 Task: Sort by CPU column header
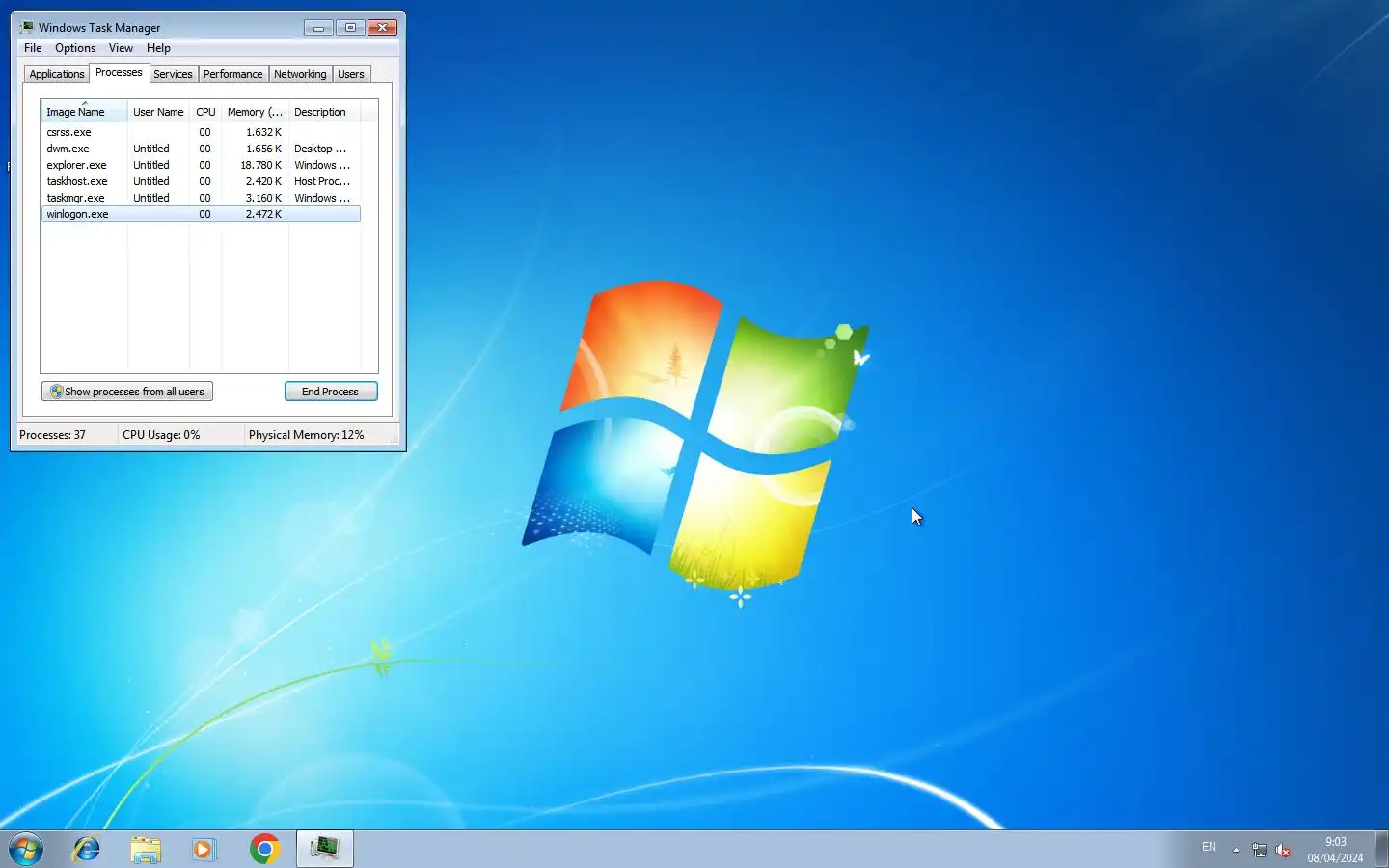click(205, 112)
